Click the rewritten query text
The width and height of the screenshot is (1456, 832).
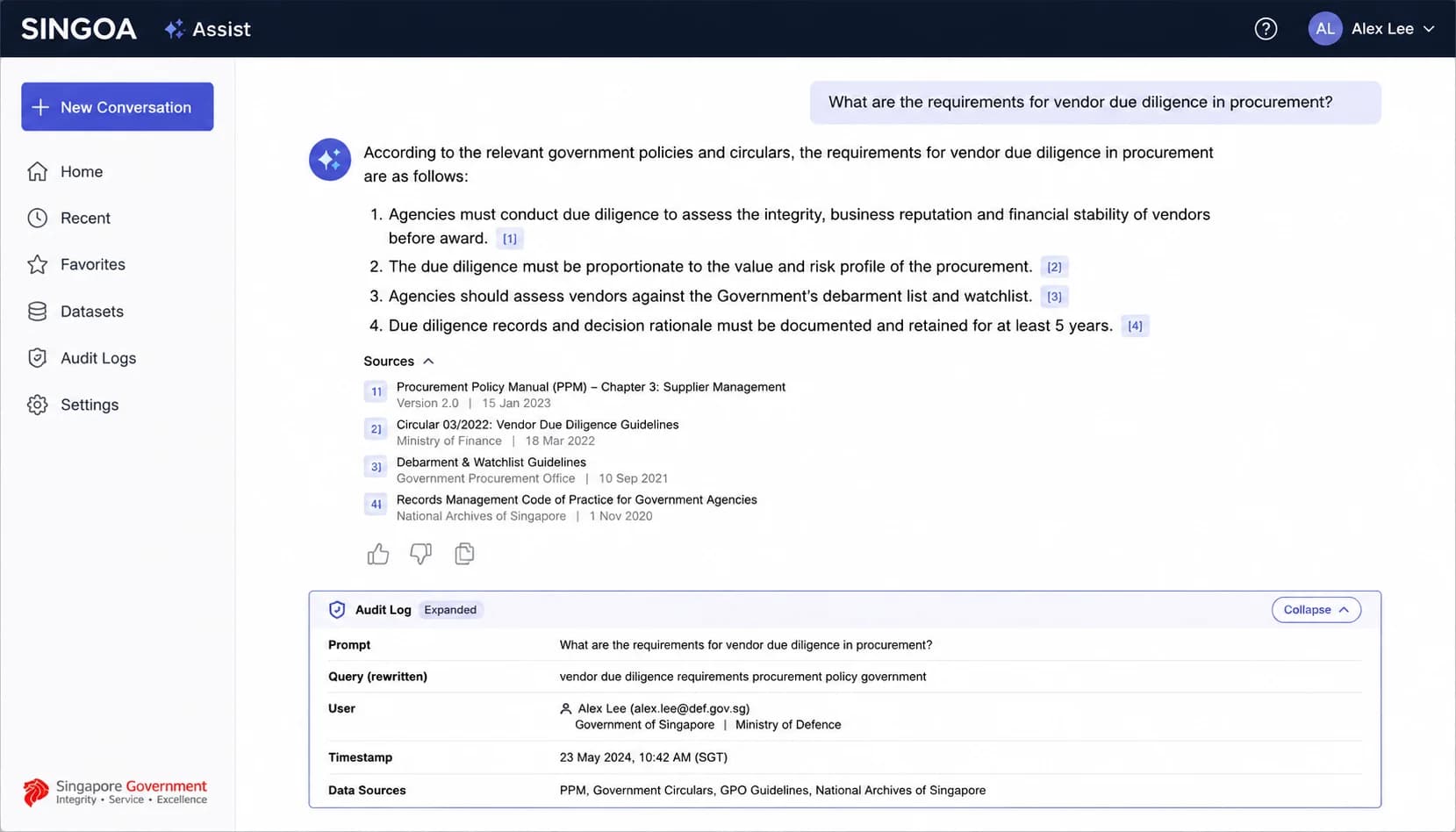click(x=742, y=677)
